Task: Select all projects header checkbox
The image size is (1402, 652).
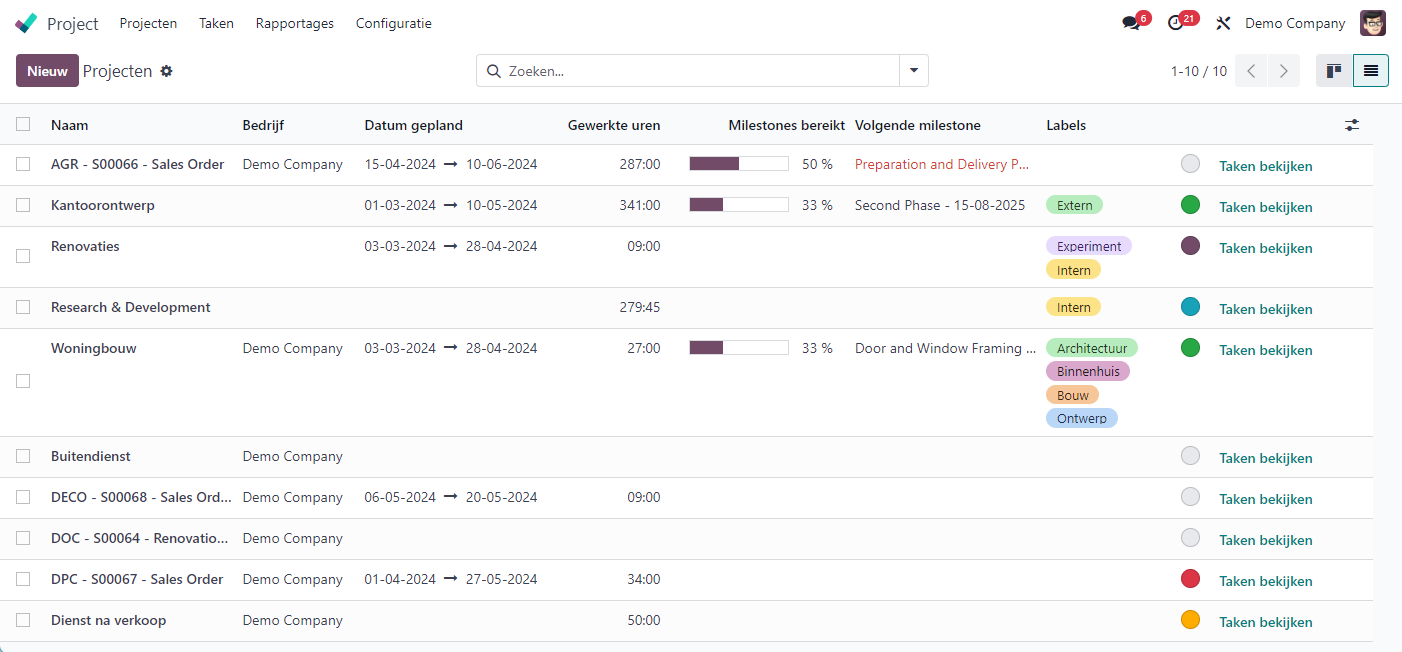Action: click(23, 124)
